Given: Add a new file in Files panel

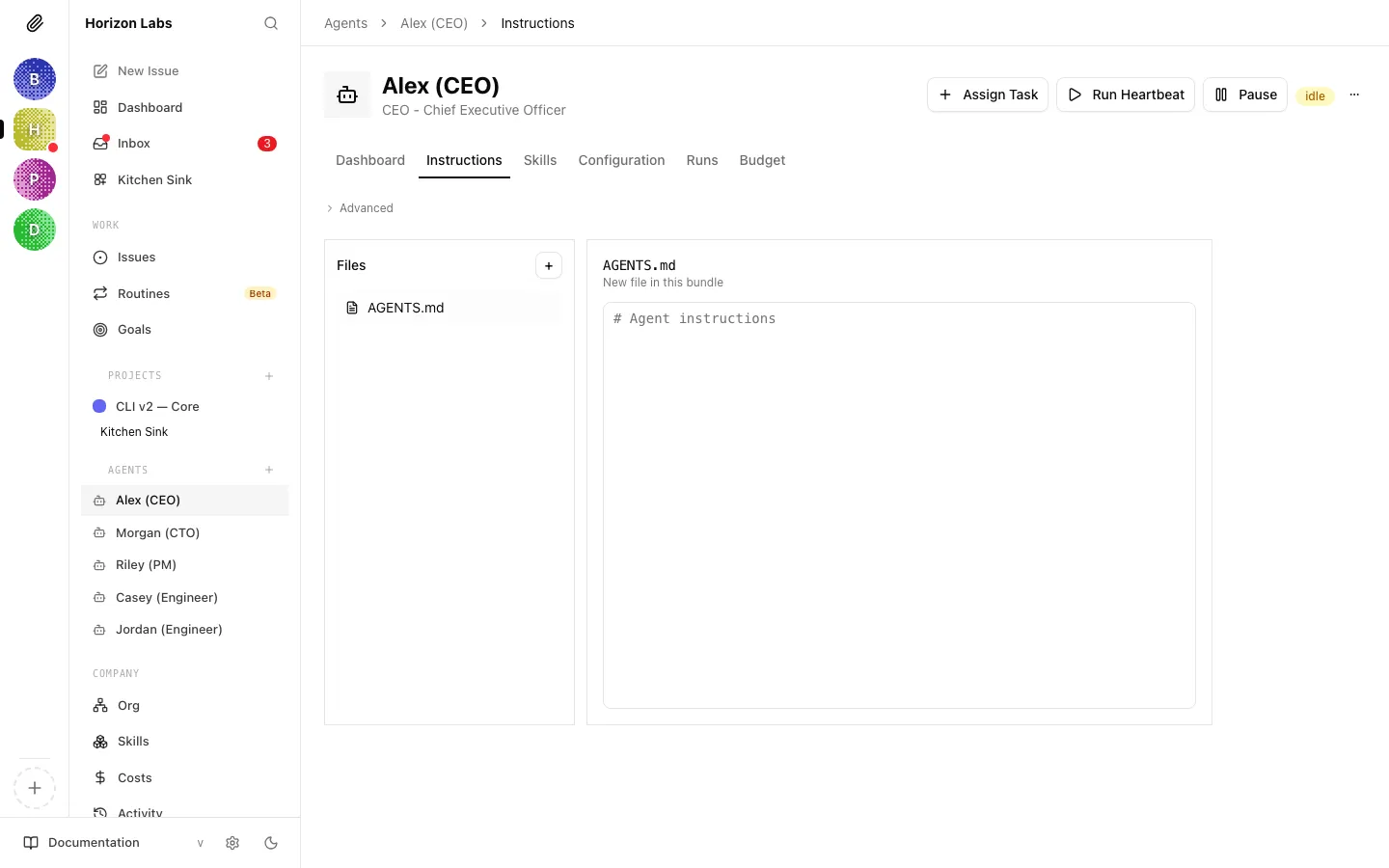Looking at the screenshot, I should (x=549, y=266).
